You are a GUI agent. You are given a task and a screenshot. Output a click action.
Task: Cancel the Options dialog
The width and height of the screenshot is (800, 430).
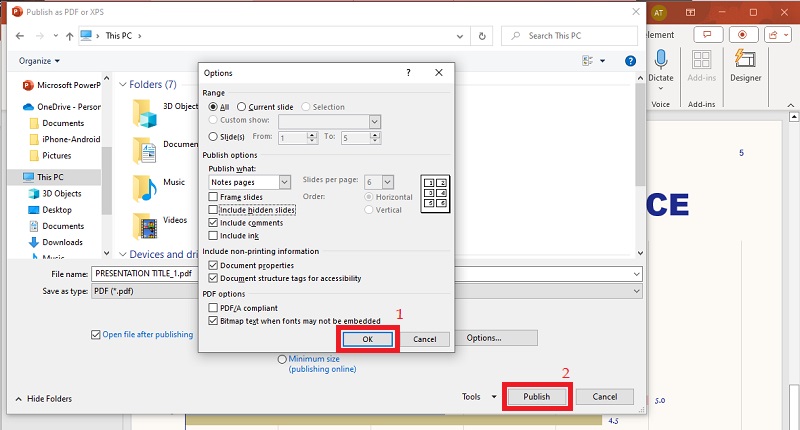(x=424, y=339)
